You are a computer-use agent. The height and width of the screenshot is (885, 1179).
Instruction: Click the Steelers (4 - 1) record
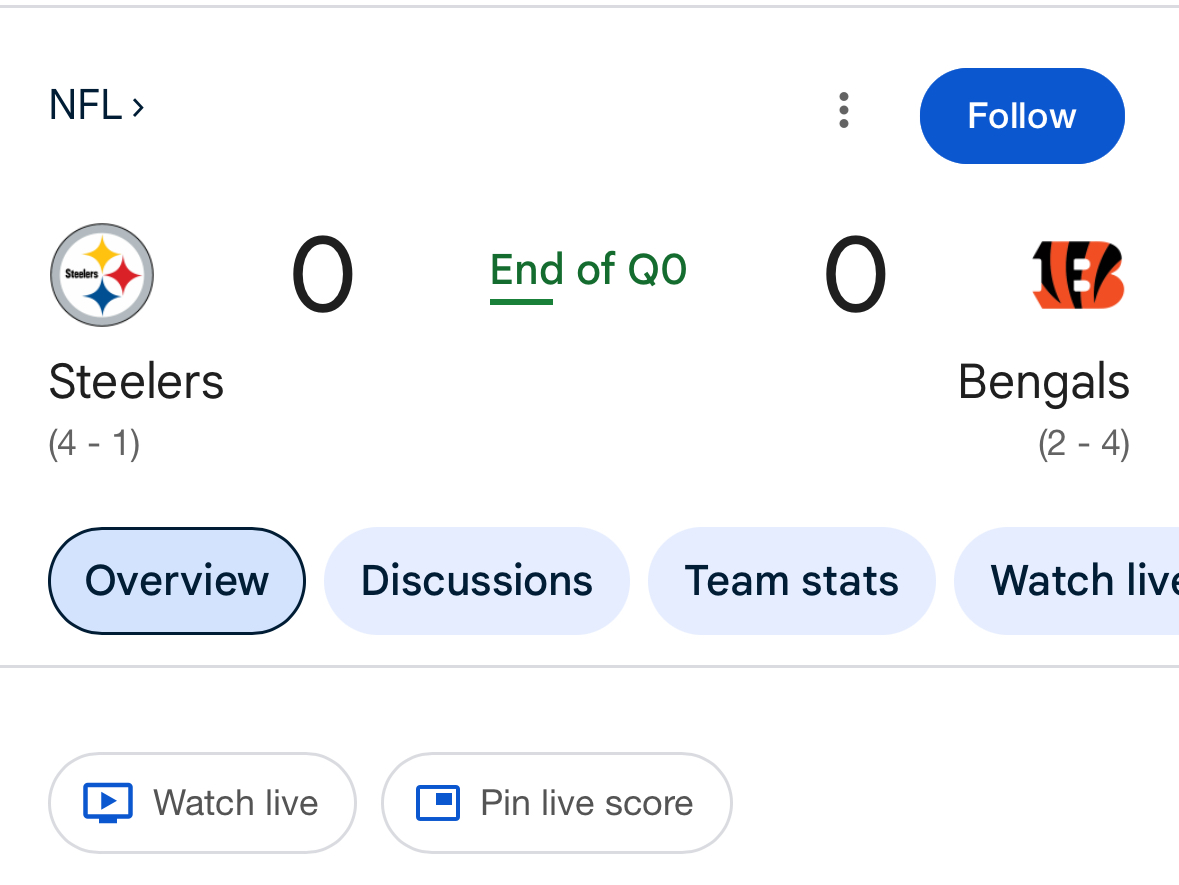[x=94, y=443]
